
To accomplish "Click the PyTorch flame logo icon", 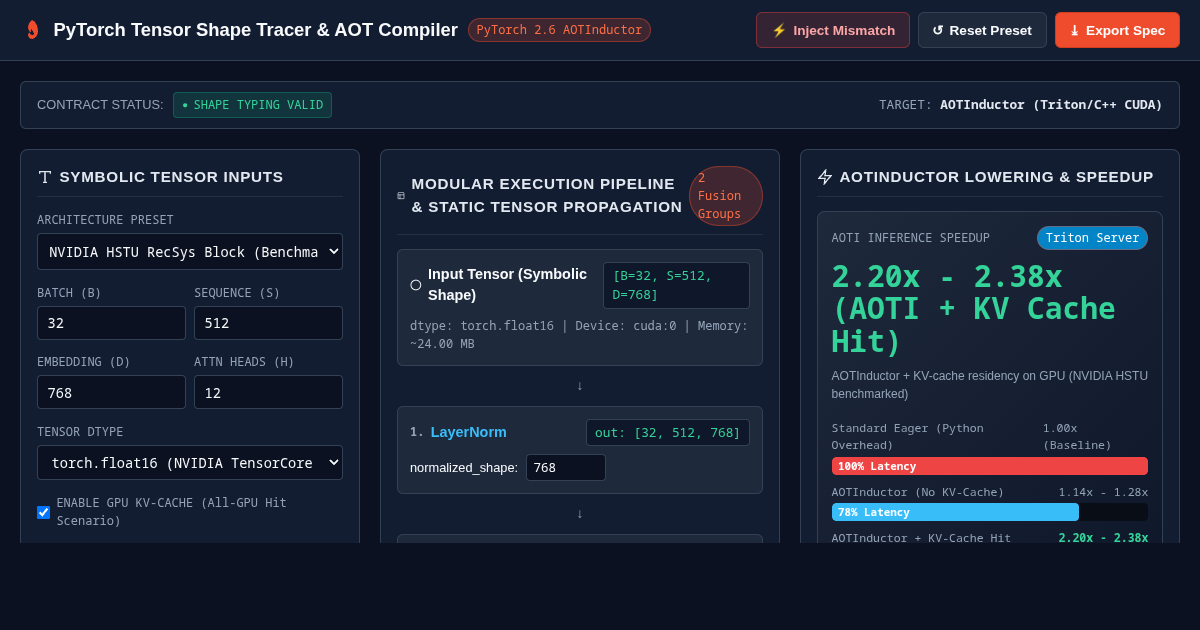I will point(32,30).
